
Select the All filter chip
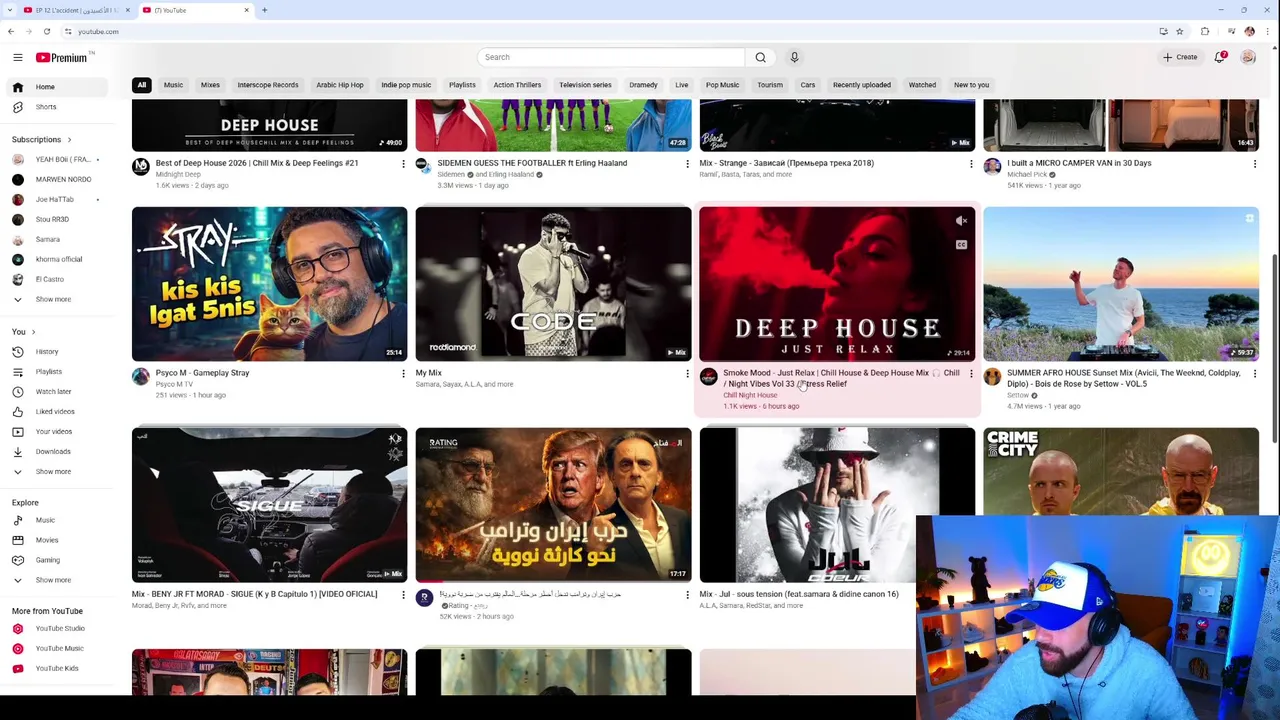(x=142, y=85)
